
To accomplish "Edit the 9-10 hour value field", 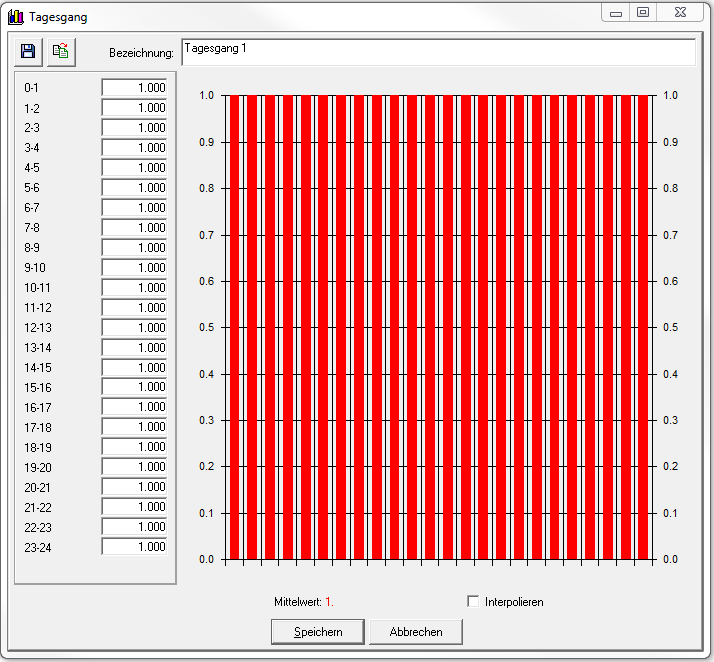I will click(x=134, y=268).
